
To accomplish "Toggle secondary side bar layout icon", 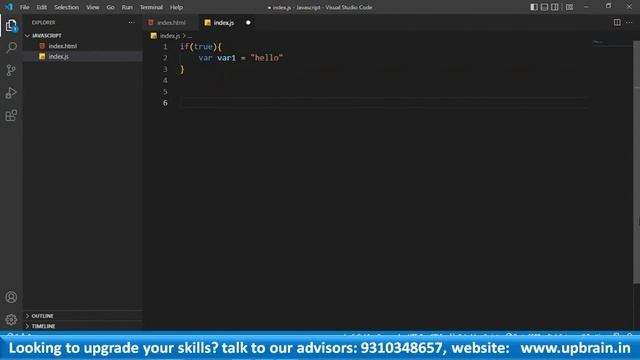I will (555, 7).
